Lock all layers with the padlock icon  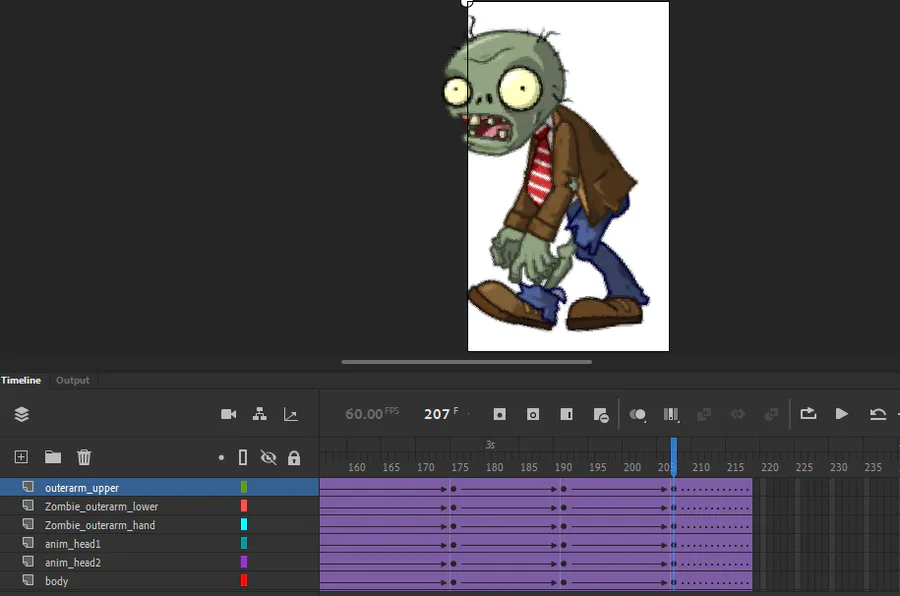[294, 458]
